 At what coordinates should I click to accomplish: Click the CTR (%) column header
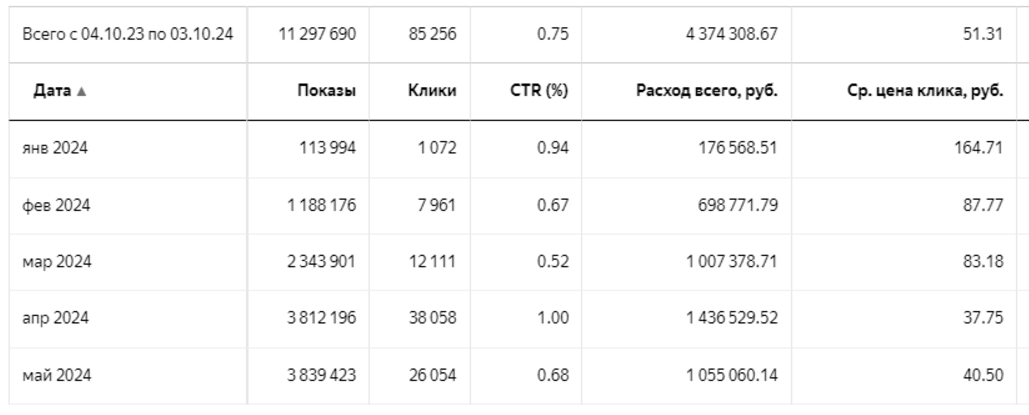[x=541, y=91]
